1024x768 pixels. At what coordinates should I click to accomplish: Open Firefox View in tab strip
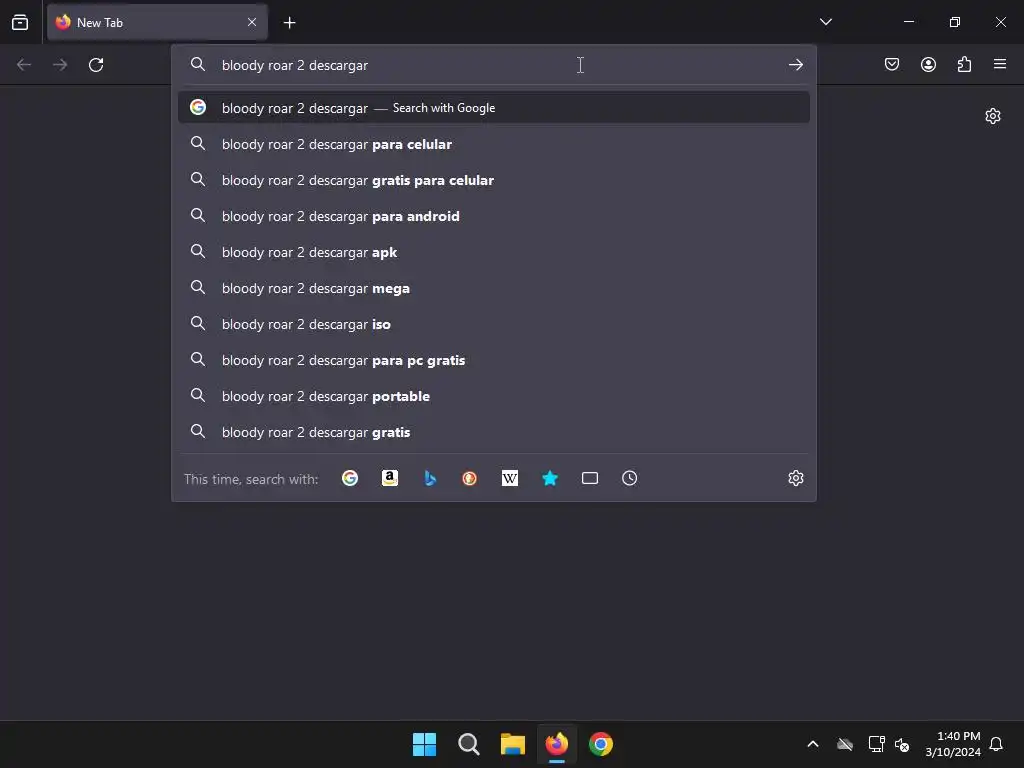coord(20,22)
